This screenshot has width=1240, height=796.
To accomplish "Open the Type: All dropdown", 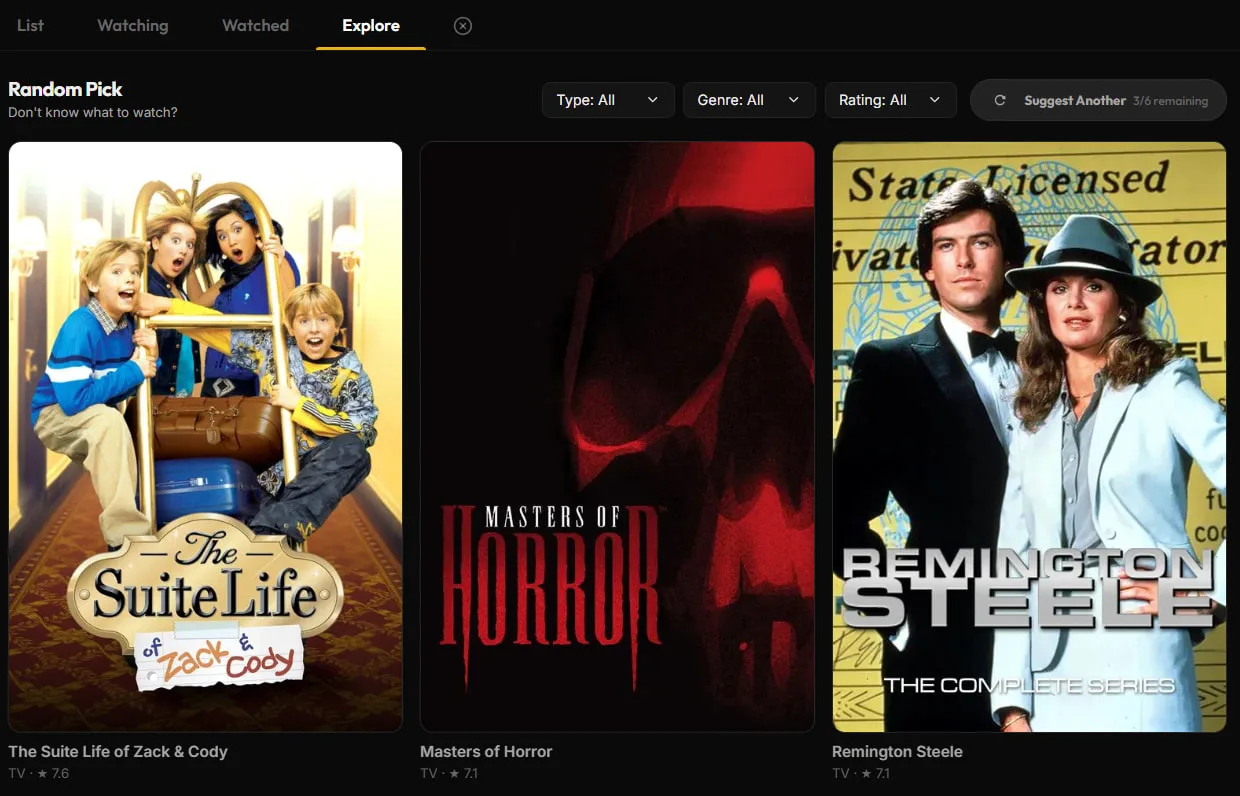I will [608, 100].
